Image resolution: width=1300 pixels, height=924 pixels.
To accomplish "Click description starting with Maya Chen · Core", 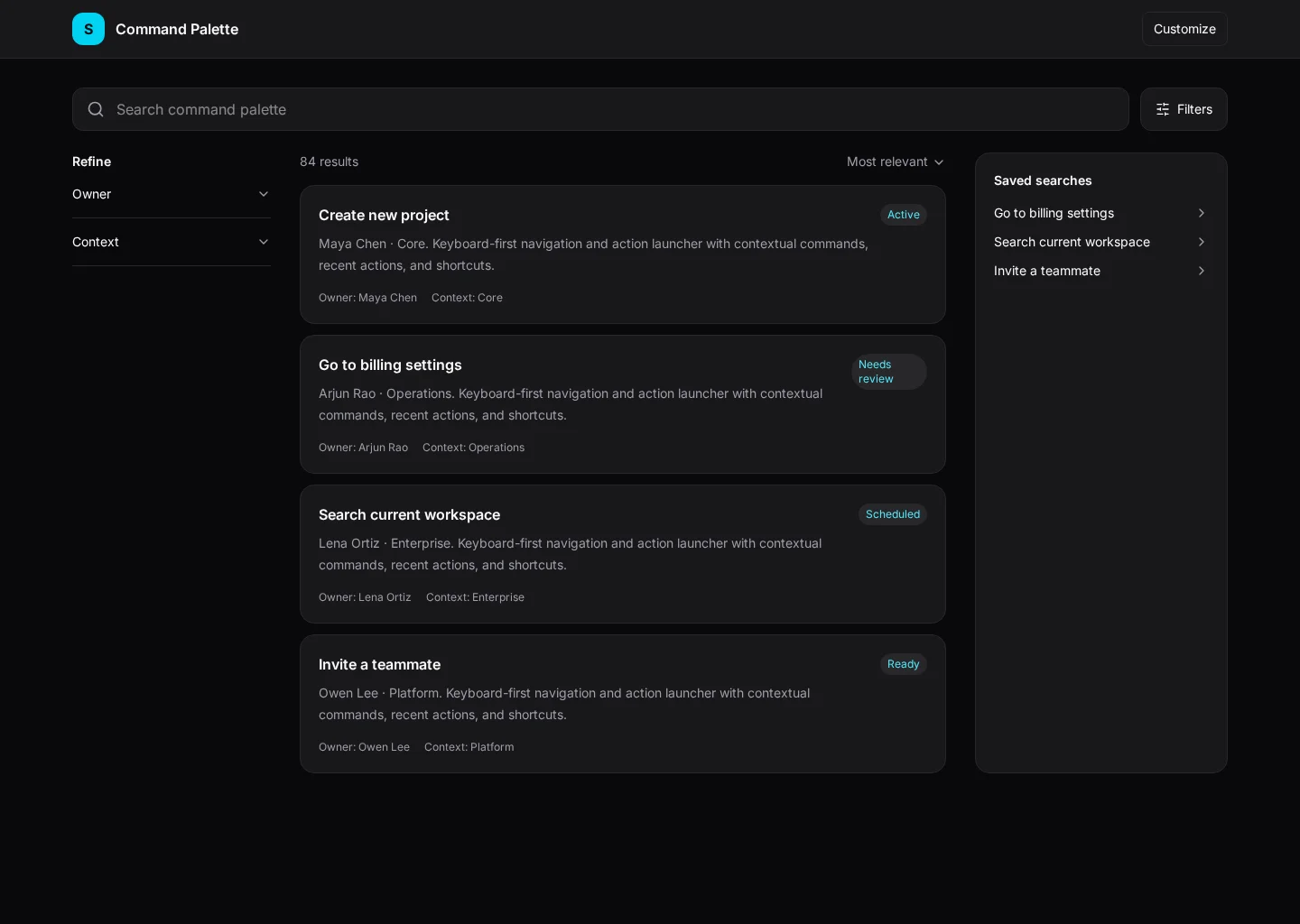I will (x=593, y=254).
